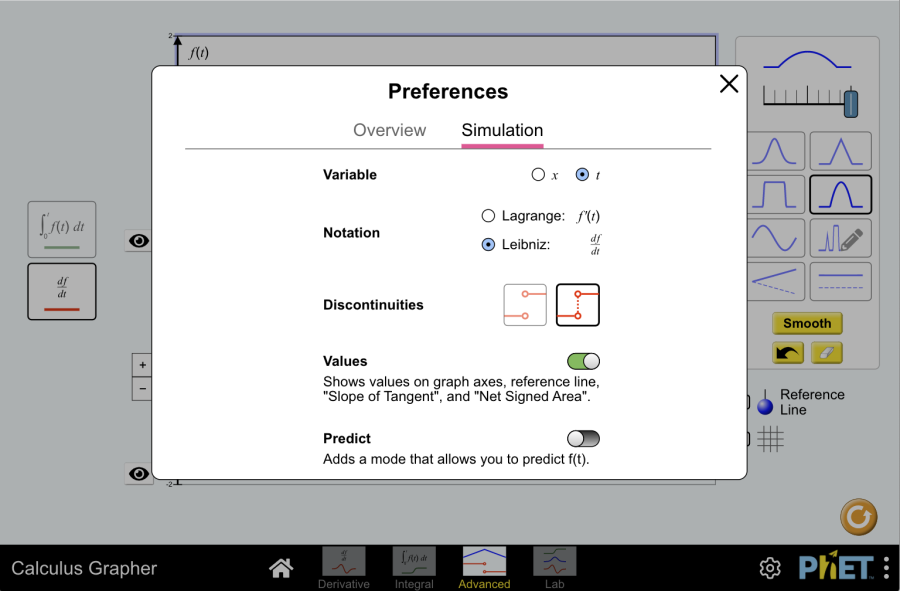Toggle the Values switch off
Viewport: 900px width, 591px height.
click(x=583, y=361)
